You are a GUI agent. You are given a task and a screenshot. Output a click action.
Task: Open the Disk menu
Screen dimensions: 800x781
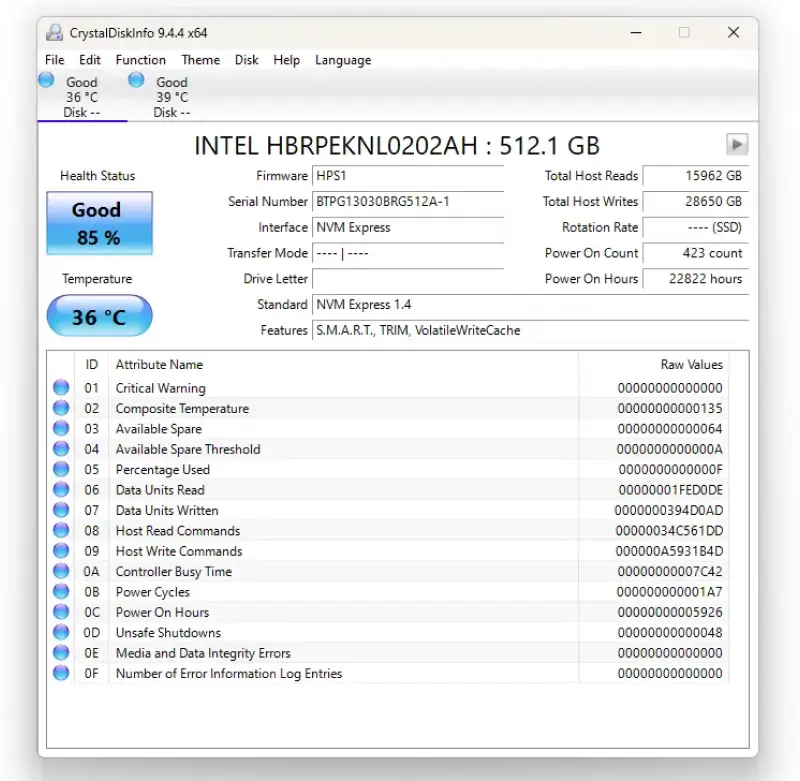246,60
